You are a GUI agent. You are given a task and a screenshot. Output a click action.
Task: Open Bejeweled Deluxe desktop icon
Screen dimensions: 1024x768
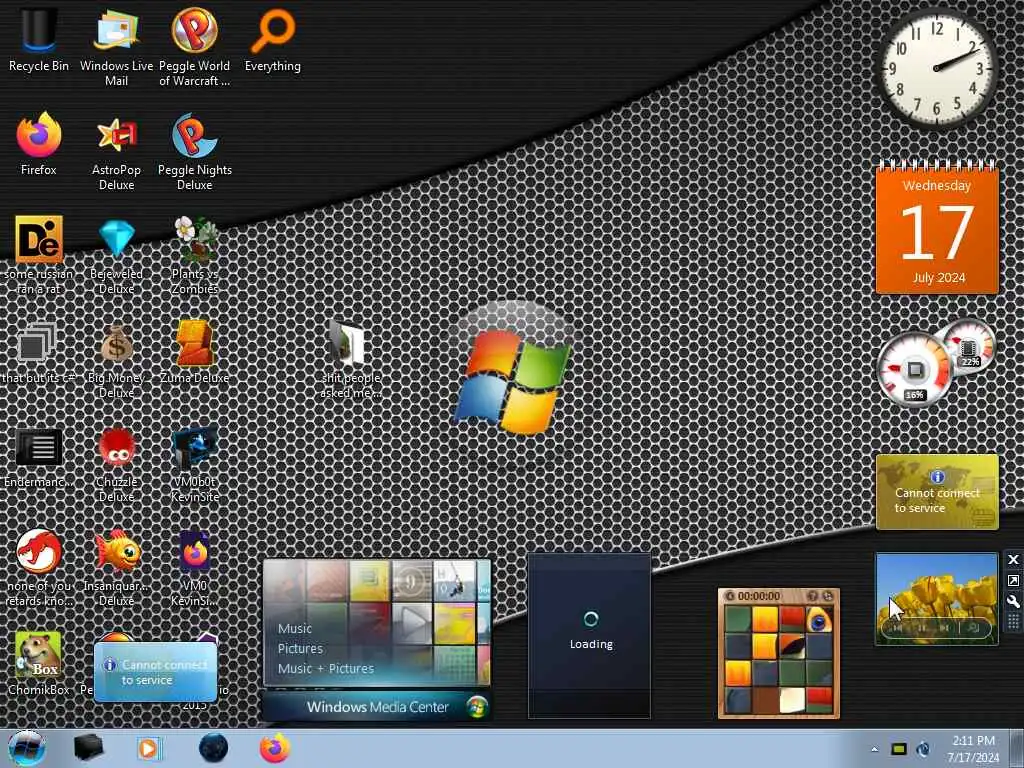[116, 255]
